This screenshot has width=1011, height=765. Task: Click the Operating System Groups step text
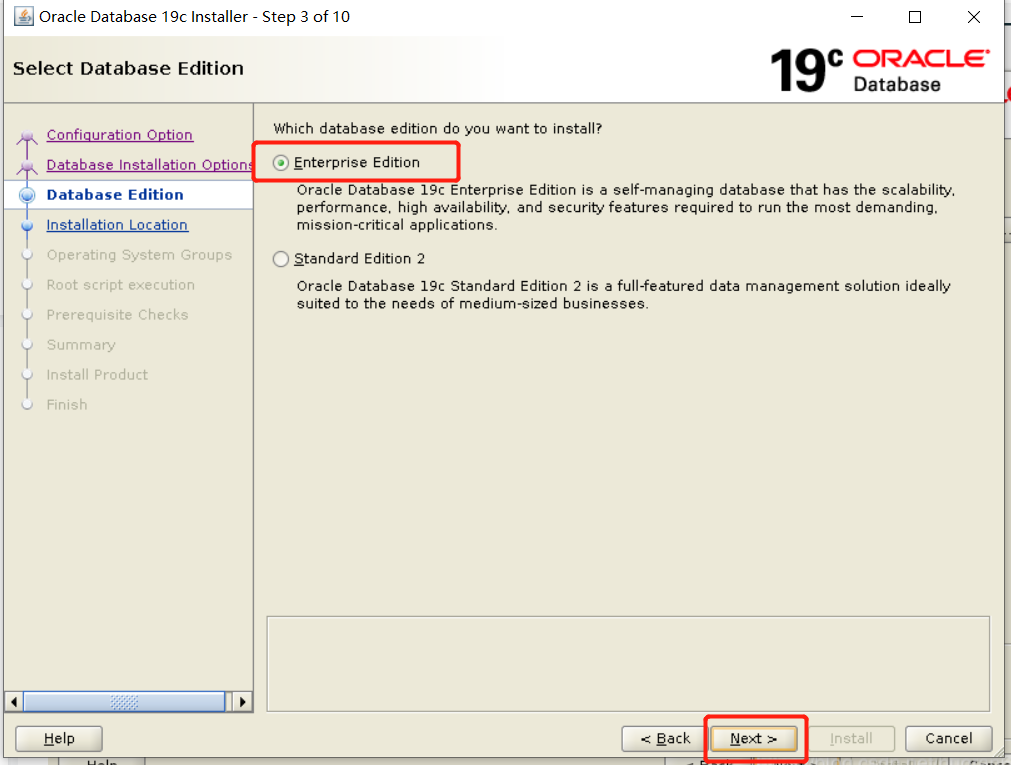coord(139,255)
